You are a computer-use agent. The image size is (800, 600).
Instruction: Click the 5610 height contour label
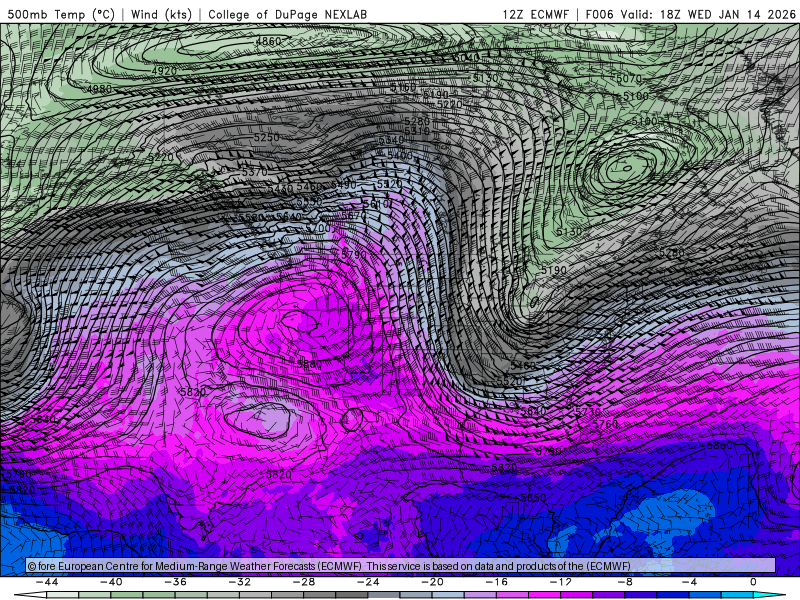[x=377, y=203]
